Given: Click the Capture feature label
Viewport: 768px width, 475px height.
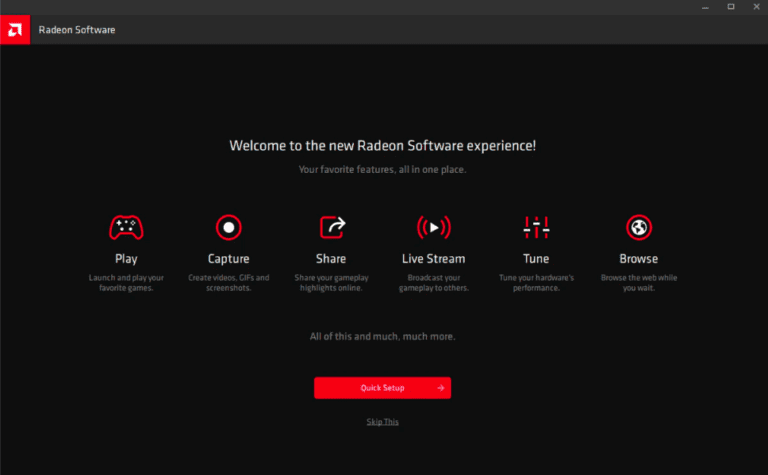Looking at the screenshot, I should [x=229, y=259].
